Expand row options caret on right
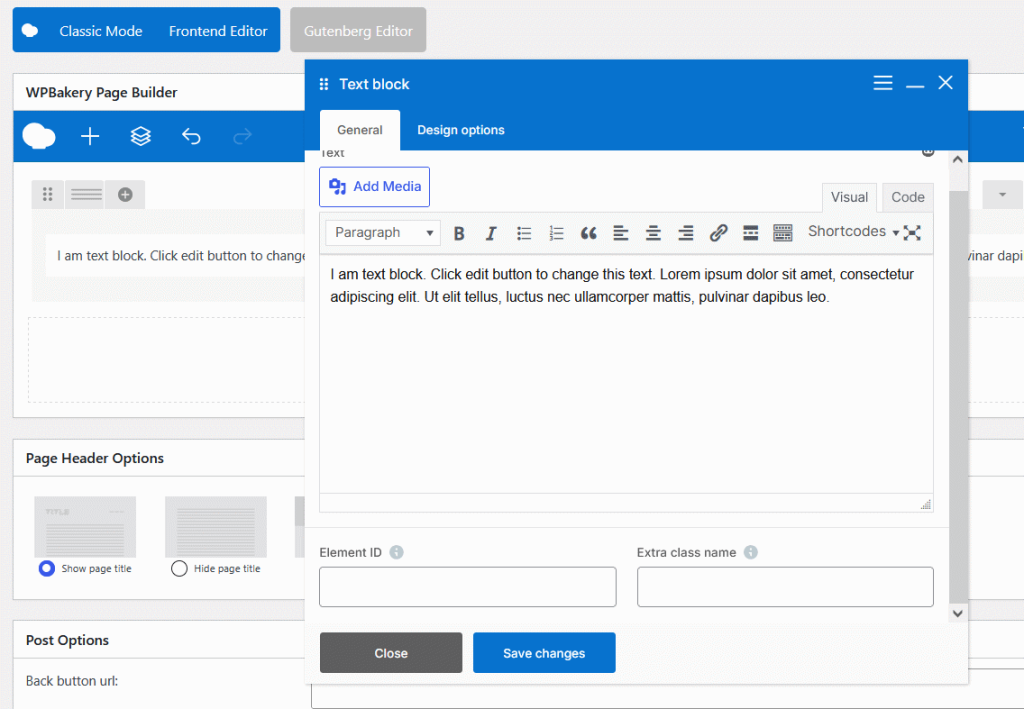The height and width of the screenshot is (709, 1024). [x=1002, y=195]
